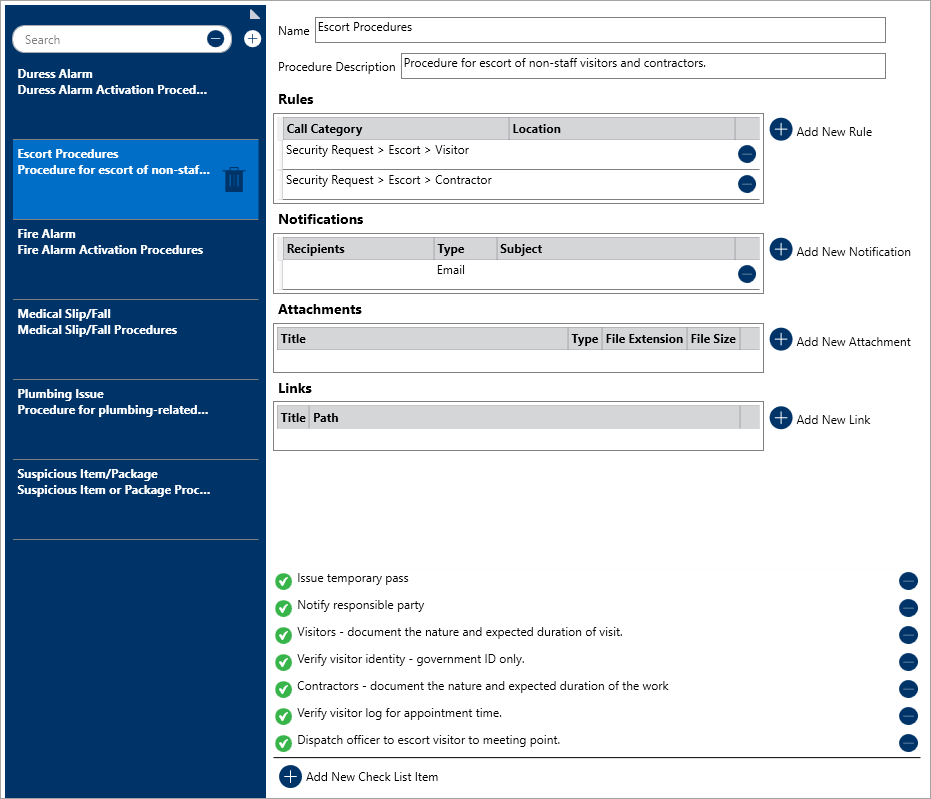Clear the search field using the minus icon
Screen dimensions: 931x799
pyautogui.click(x=215, y=39)
